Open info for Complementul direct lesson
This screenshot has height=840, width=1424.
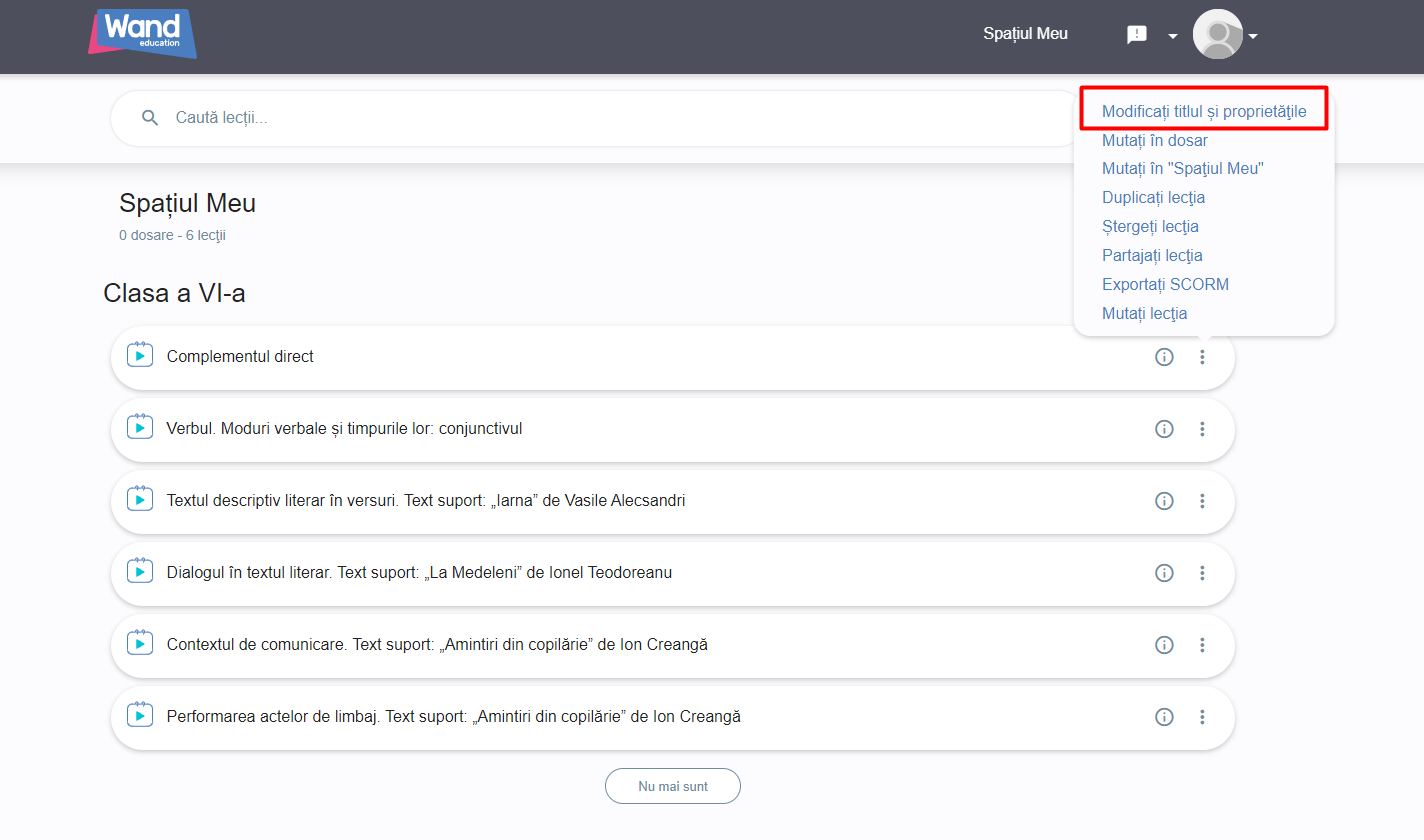(1164, 357)
